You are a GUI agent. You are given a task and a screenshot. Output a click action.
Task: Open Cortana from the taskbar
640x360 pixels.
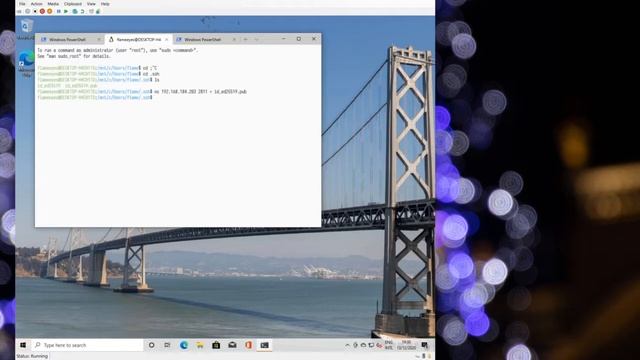coord(151,345)
